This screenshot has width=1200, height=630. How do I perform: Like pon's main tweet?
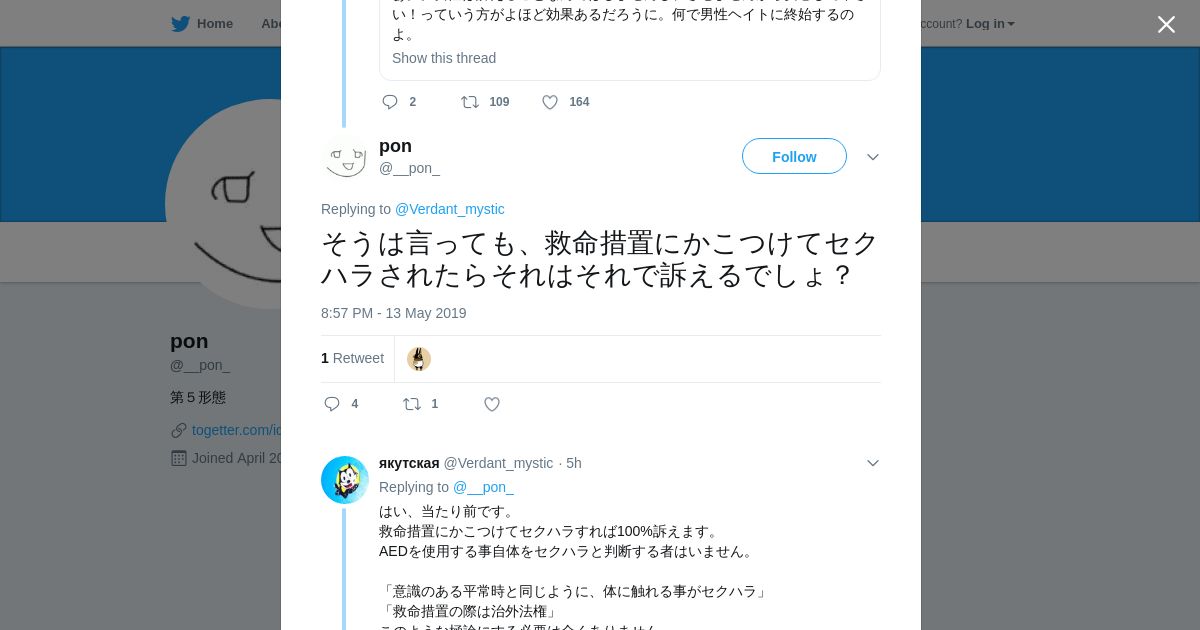492,404
